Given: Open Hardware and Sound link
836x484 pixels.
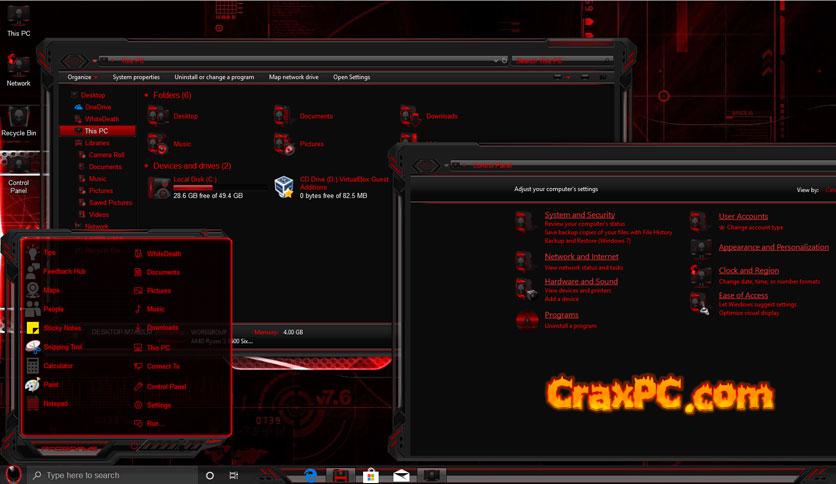Looking at the screenshot, I should coord(581,281).
